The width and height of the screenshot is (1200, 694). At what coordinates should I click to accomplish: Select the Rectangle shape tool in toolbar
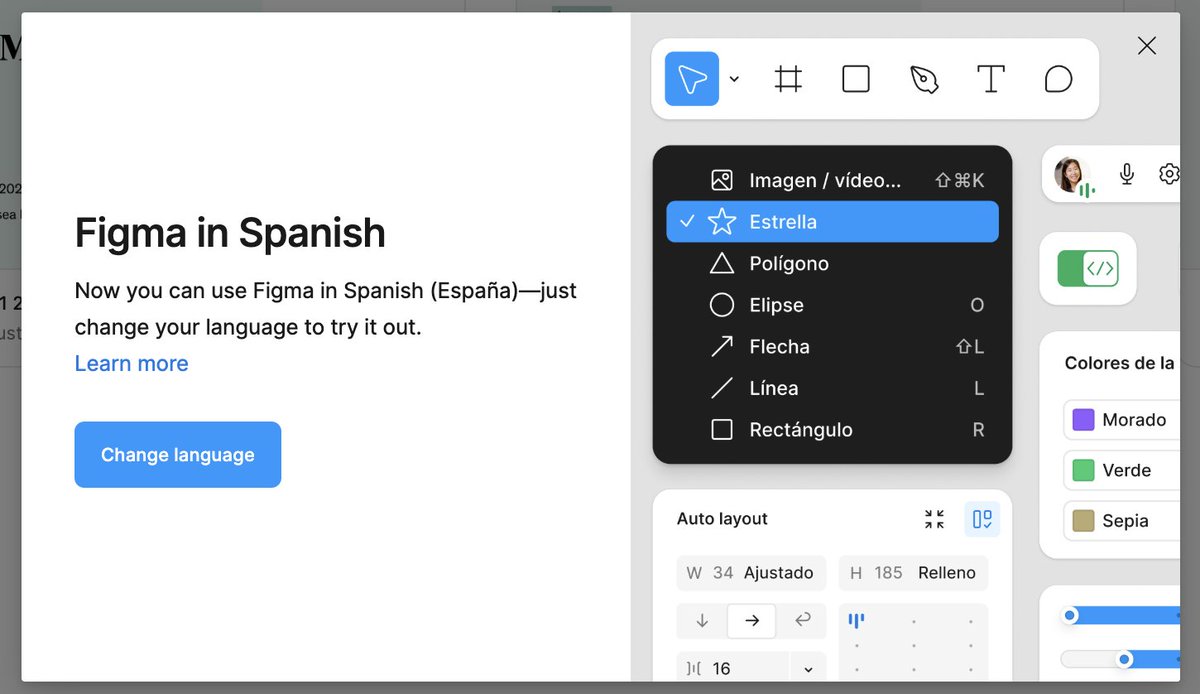[x=856, y=79]
